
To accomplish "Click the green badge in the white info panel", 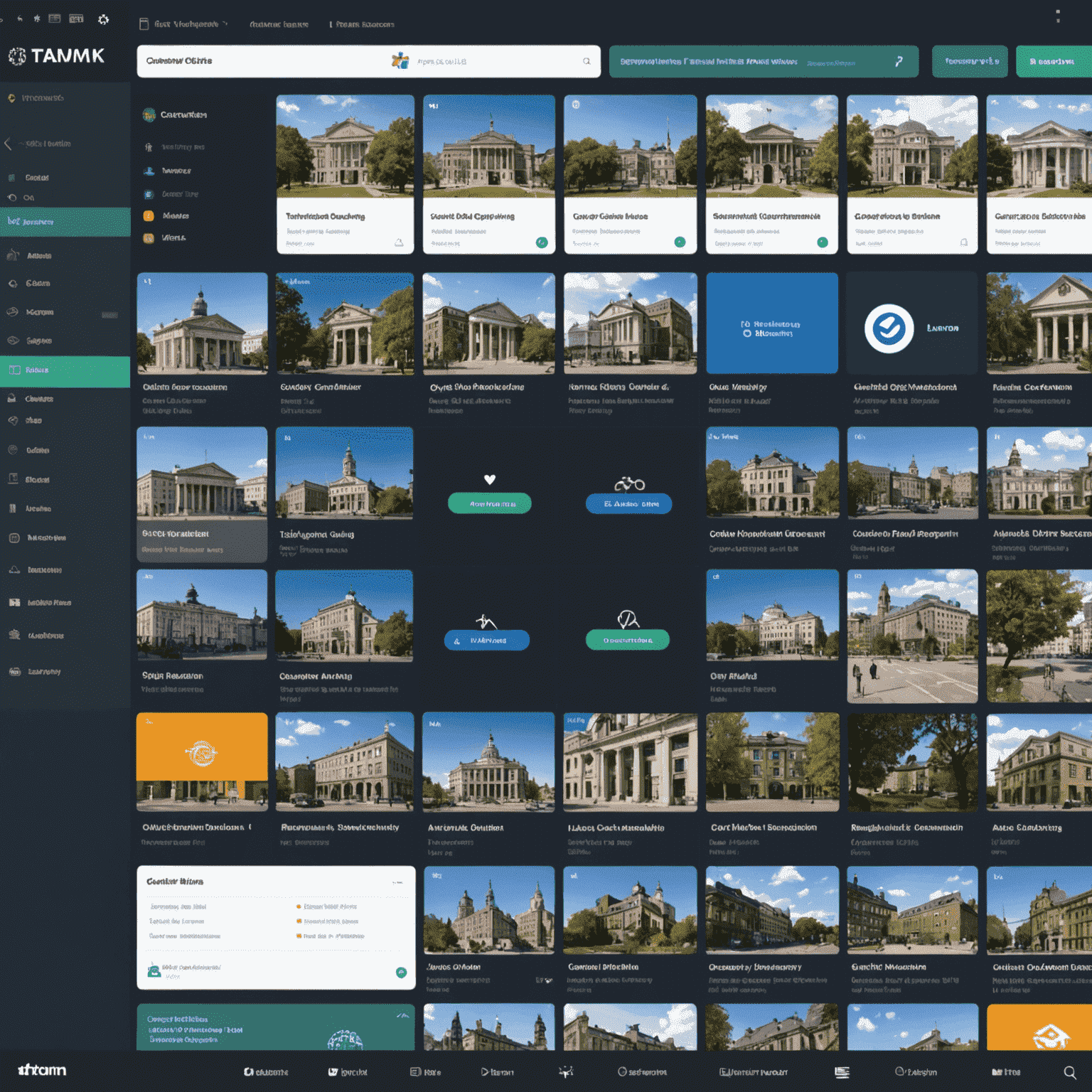I will 401,972.
